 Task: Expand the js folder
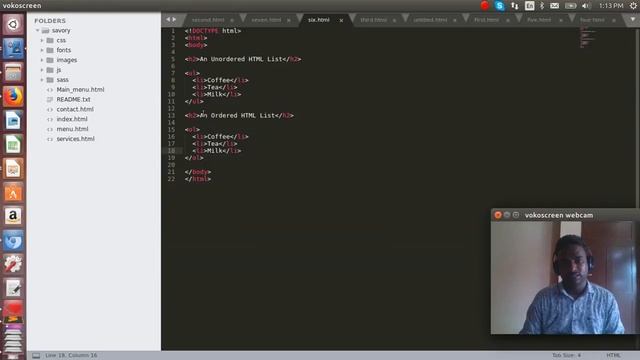click(42, 70)
